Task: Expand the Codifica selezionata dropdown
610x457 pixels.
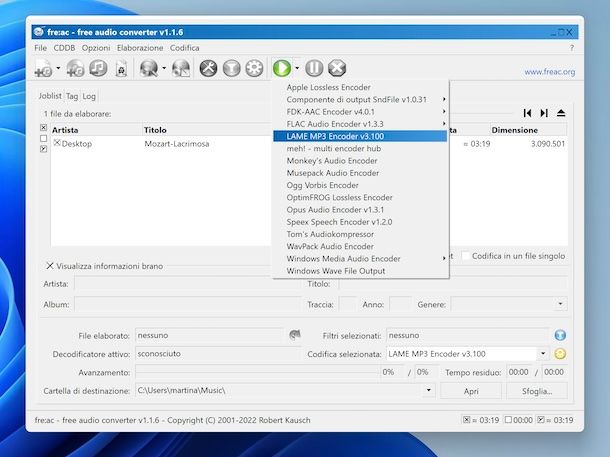Action: (543, 354)
